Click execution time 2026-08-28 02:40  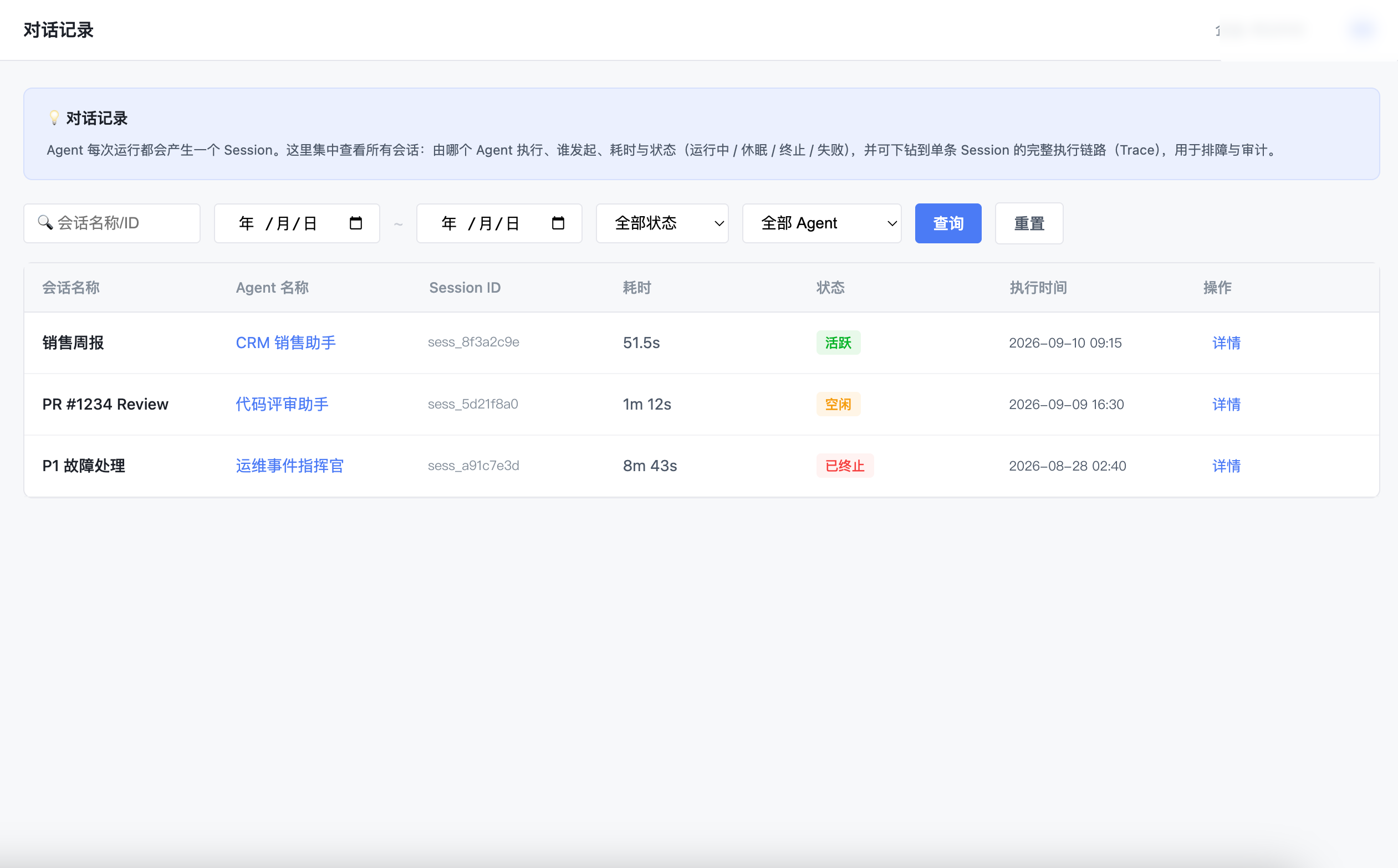[x=1067, y=466]
